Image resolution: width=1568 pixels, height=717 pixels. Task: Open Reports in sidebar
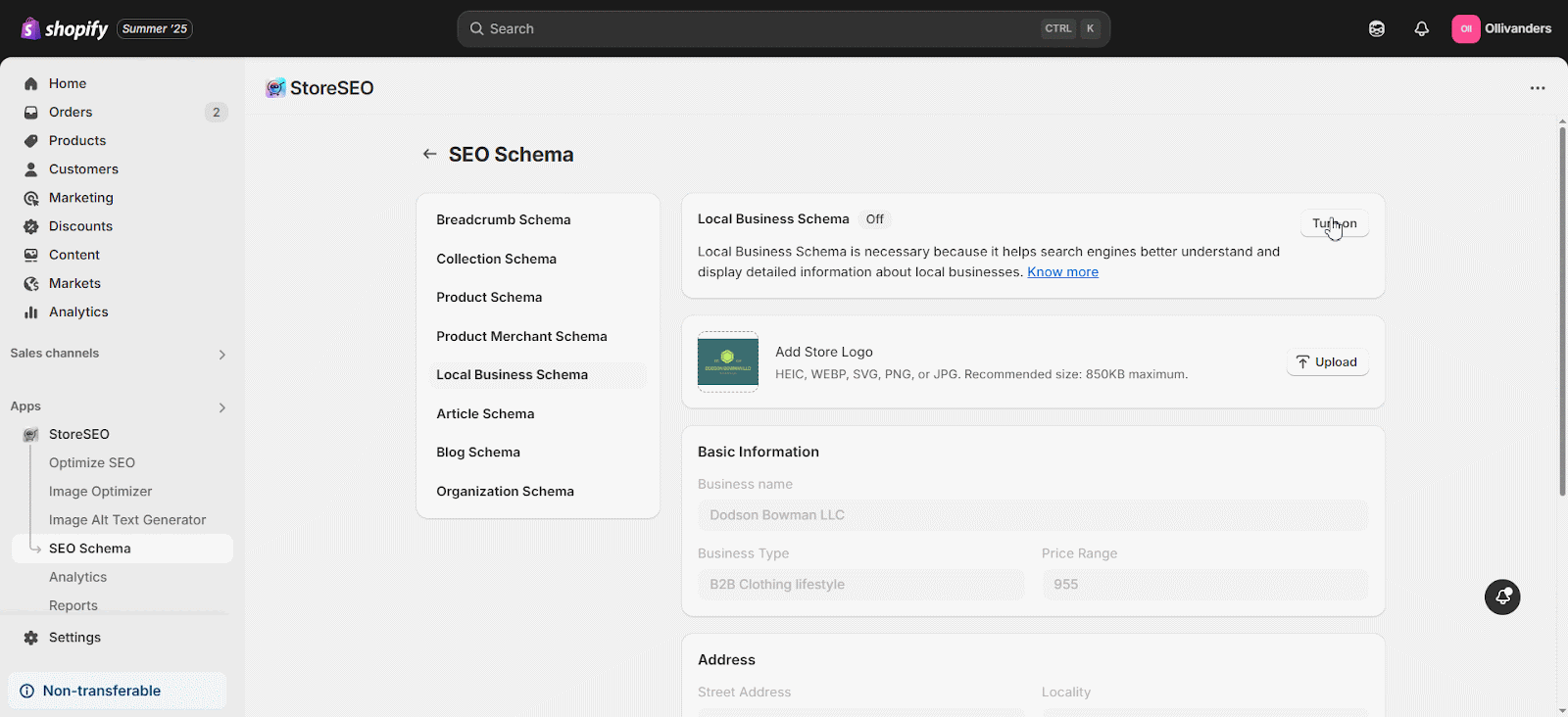pyautogui.click(x=73, y=605)
